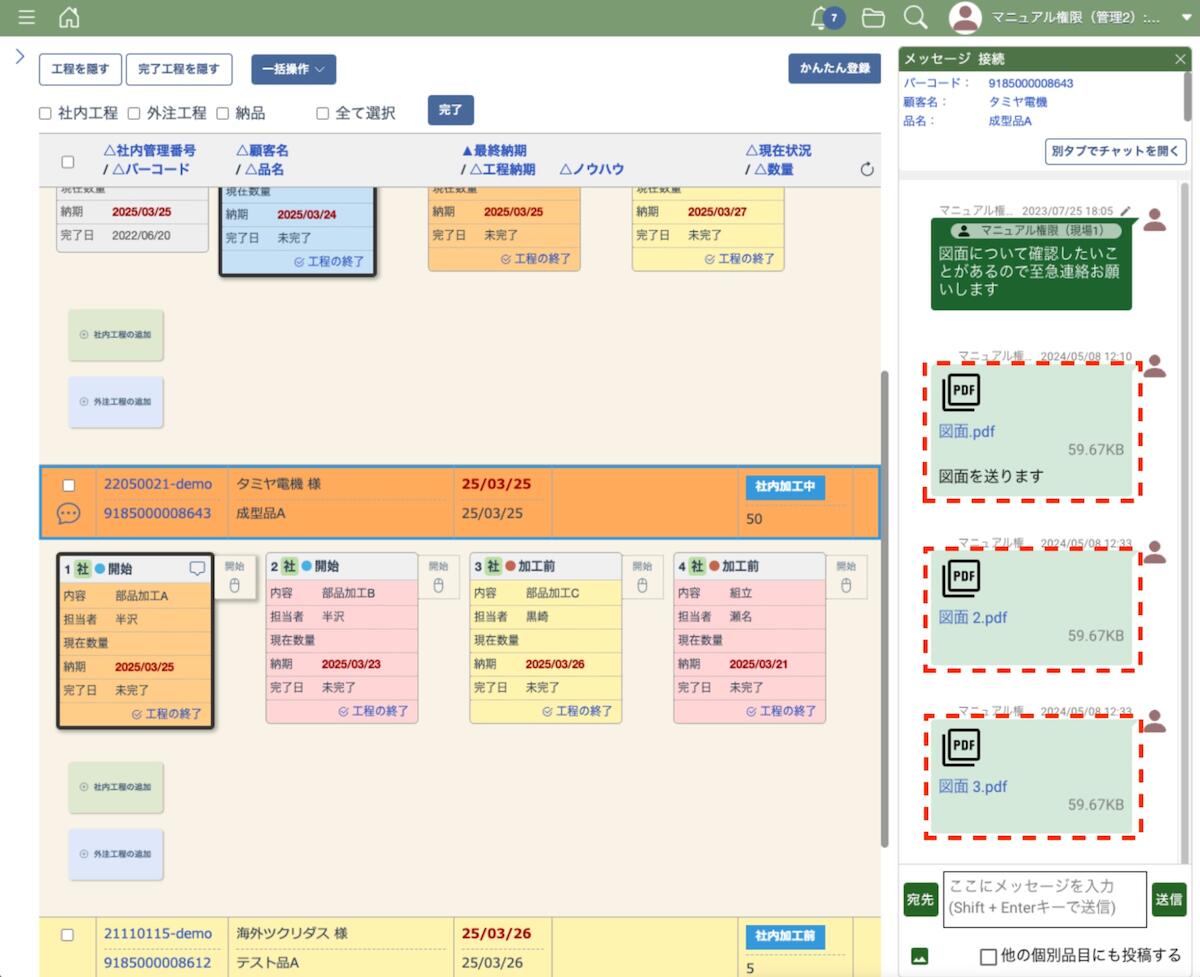
Task: Open chat bubble icon for 22050021-demo row
Action: [x=68, y=514]
